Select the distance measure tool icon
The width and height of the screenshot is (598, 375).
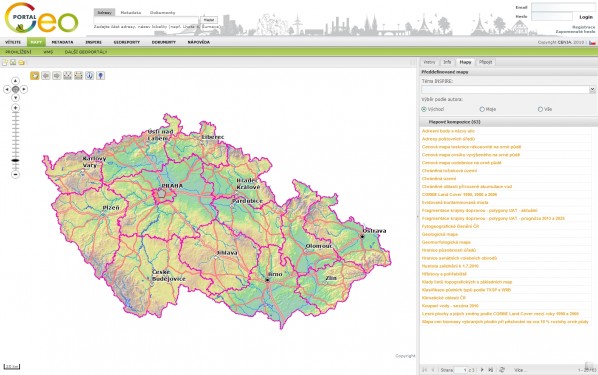[68, 76]
